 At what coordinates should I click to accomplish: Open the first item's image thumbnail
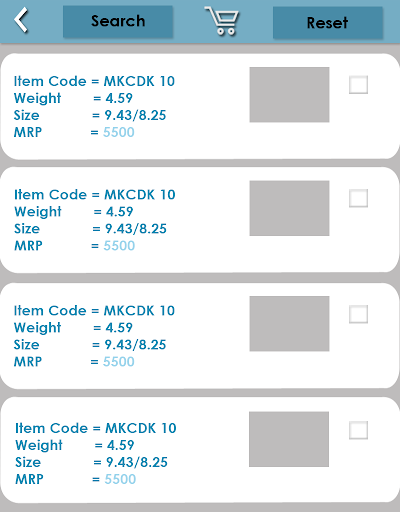click(x=289, y=95)
